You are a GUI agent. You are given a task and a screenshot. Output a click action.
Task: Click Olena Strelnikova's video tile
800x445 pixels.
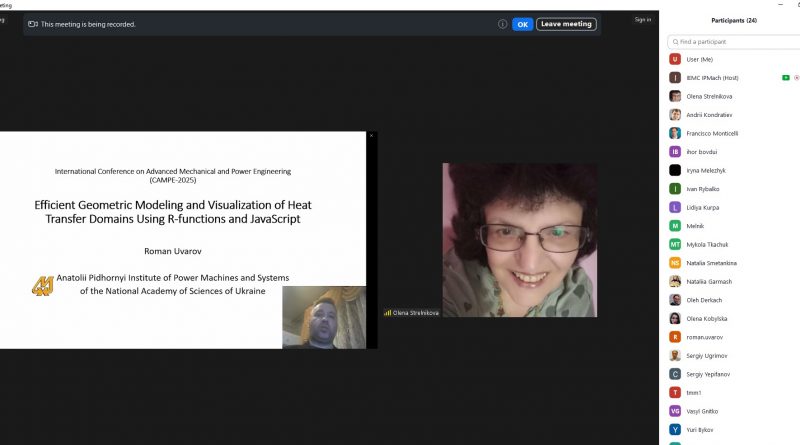[x=519, y=240]
